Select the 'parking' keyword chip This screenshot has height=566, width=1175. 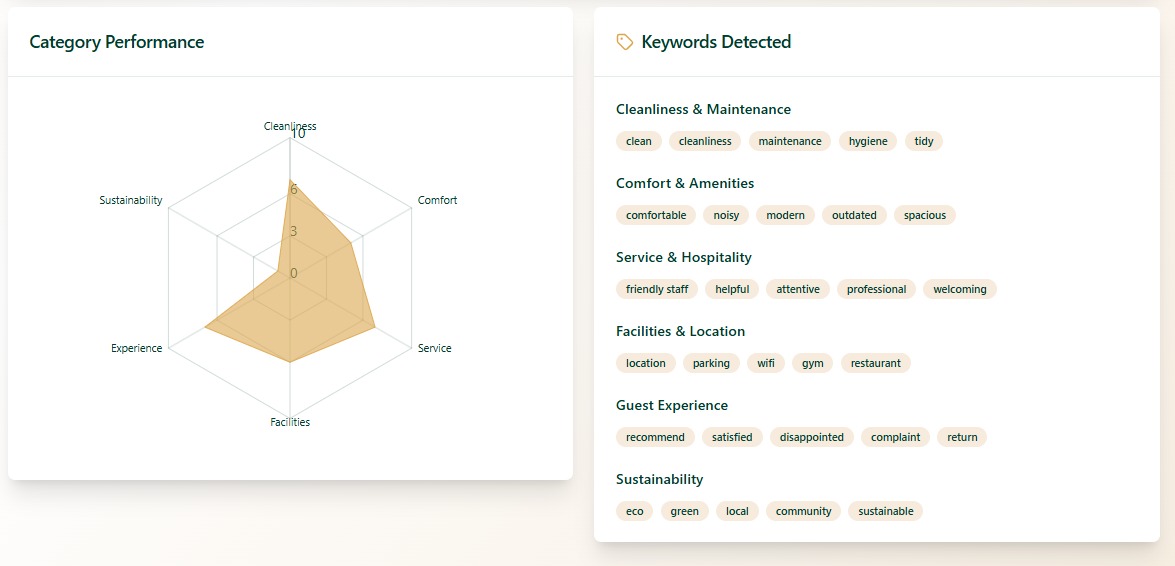tap(711, 363)
